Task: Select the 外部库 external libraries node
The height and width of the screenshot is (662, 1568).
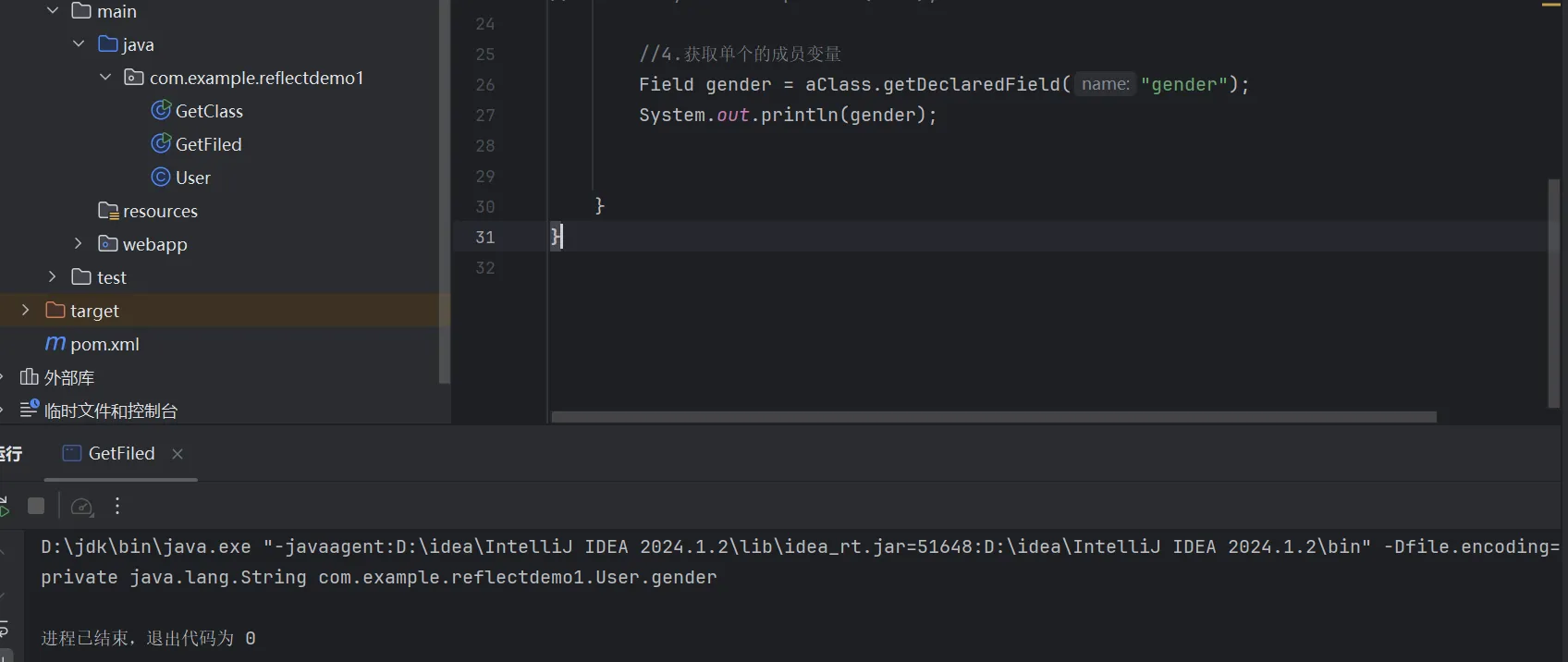Action: pos(68,377)
